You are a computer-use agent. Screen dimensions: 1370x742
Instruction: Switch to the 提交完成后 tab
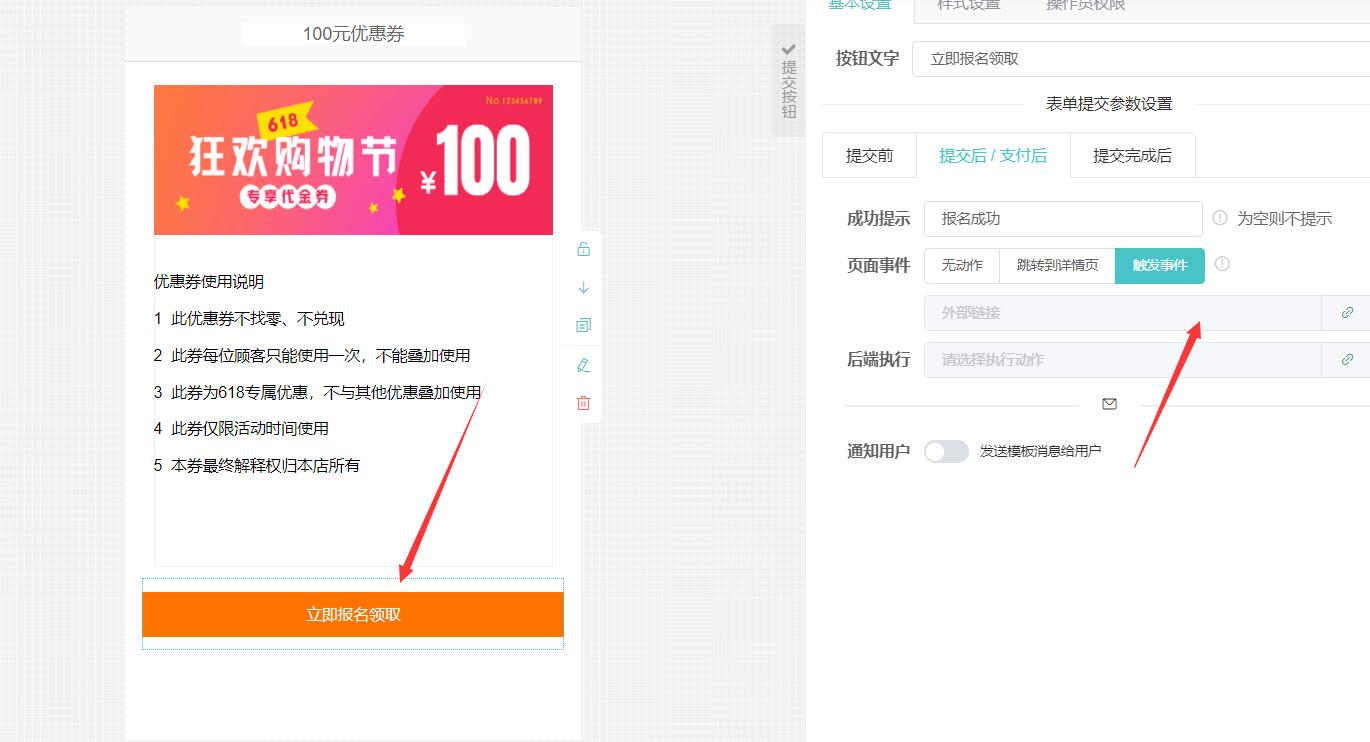click(x=1132, y=155)
